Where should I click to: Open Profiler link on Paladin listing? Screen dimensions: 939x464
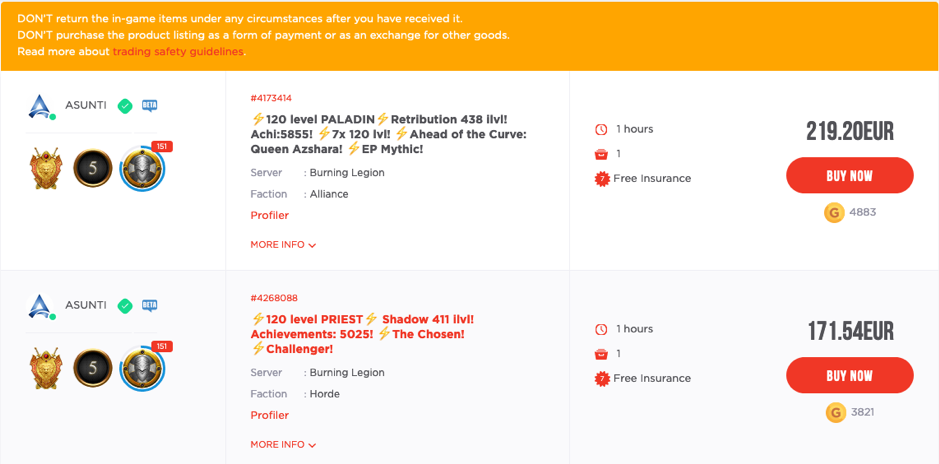click(269, 216)
